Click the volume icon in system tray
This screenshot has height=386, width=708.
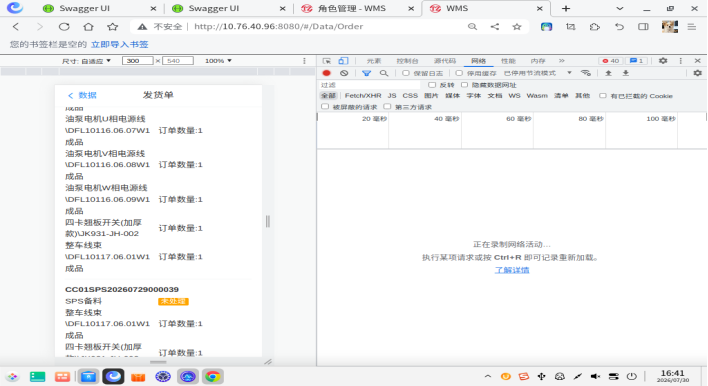click(x=596, y=376)
